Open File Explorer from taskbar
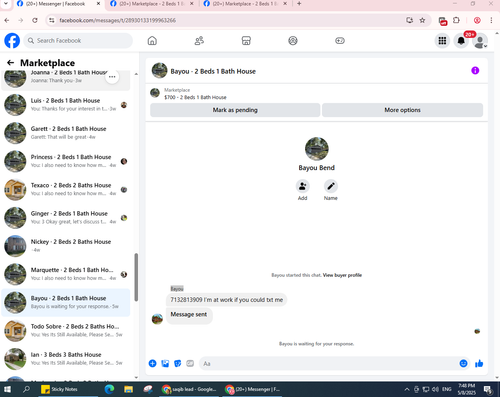The image size is (500, 397). click(129, 389)
